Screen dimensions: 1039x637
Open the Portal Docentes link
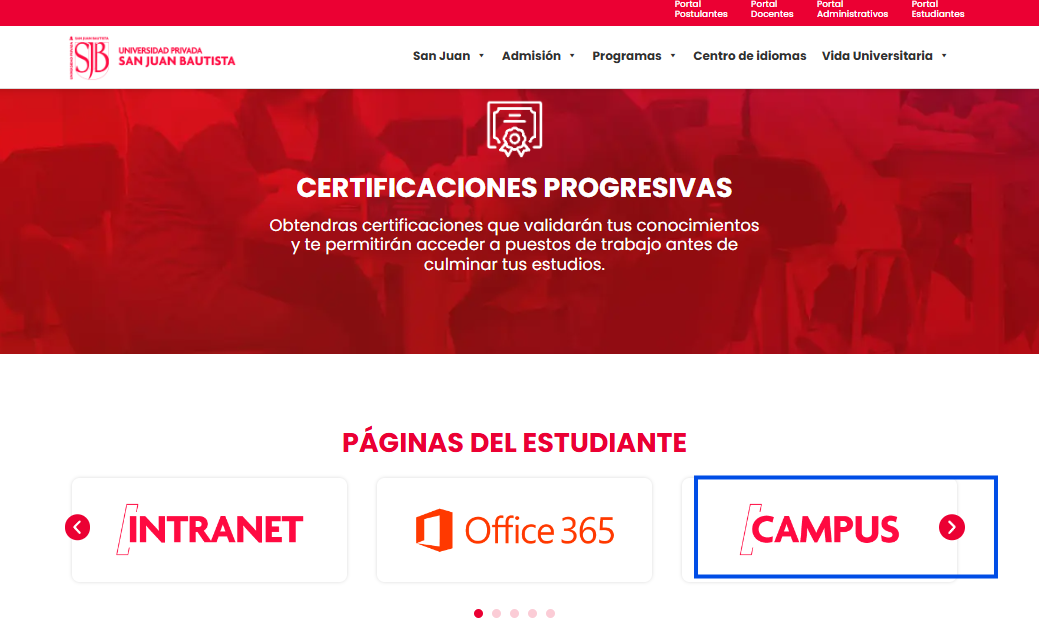click(x=772, y=9)
